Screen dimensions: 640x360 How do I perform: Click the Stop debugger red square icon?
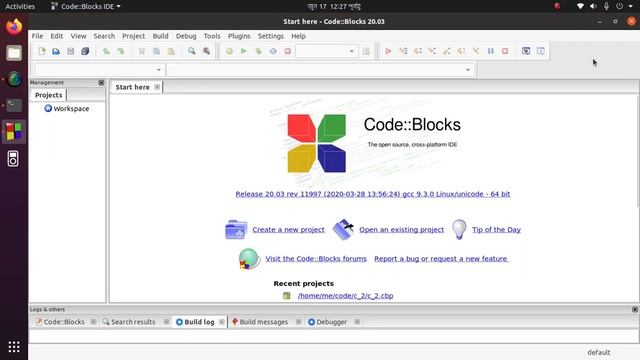coord(505,51)
